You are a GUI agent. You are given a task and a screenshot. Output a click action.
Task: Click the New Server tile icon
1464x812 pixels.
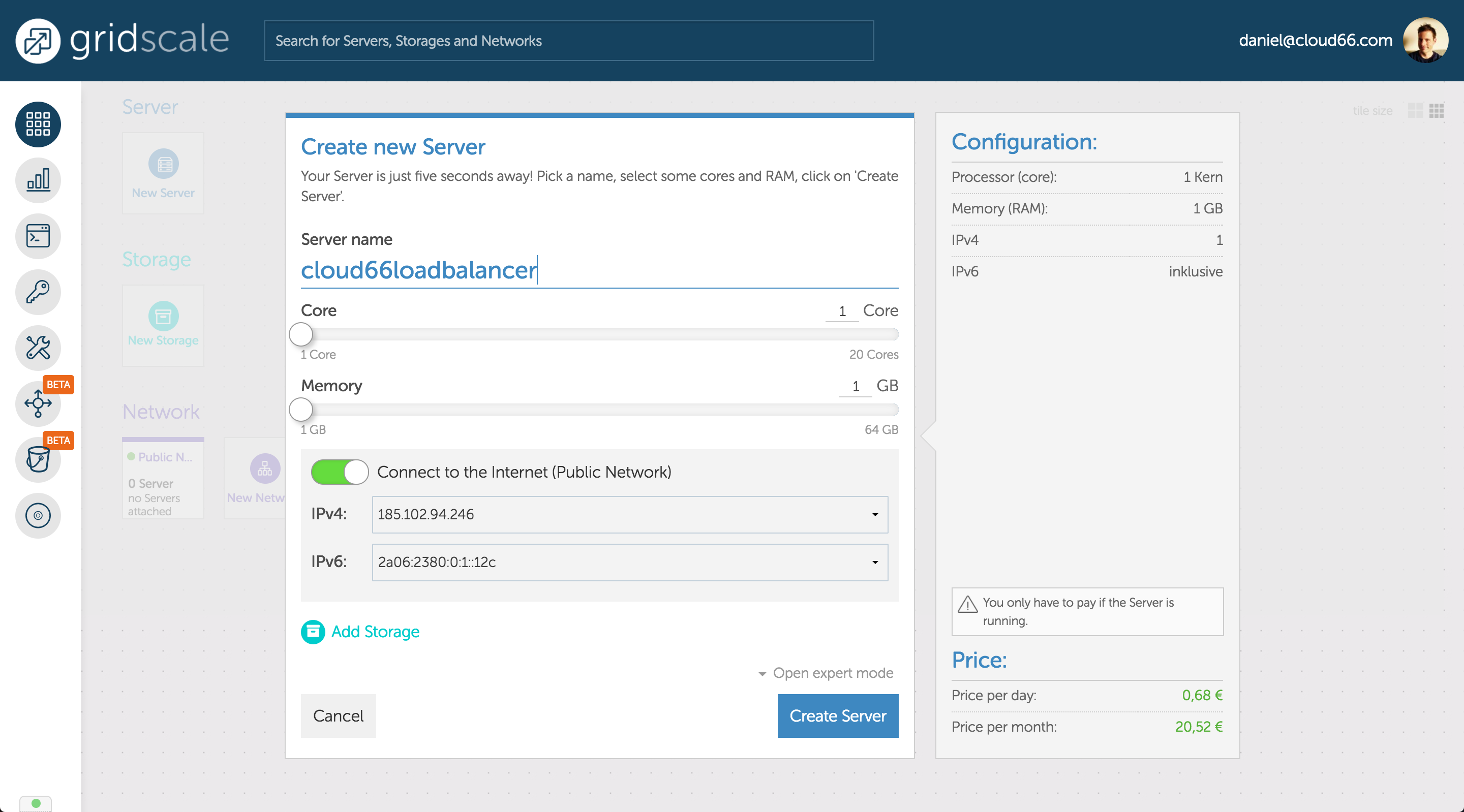[x=164, y=164]
